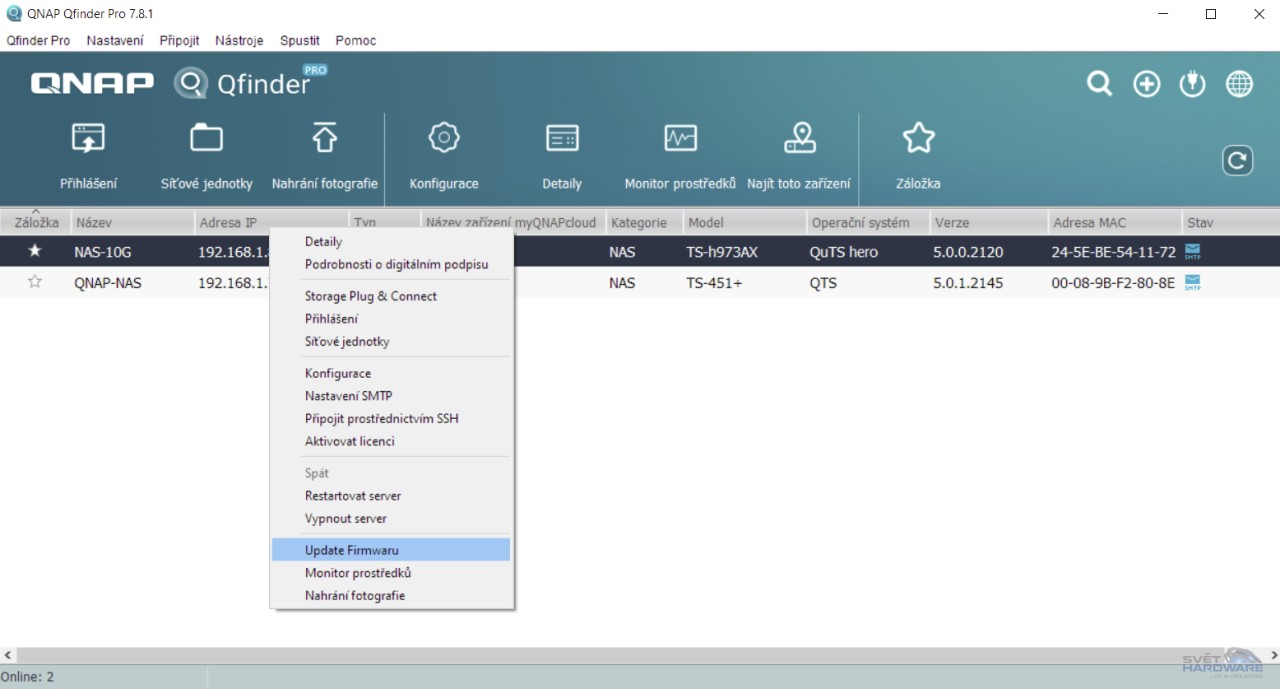Click the Přihlášení toolbar icon

pos(88,155)
